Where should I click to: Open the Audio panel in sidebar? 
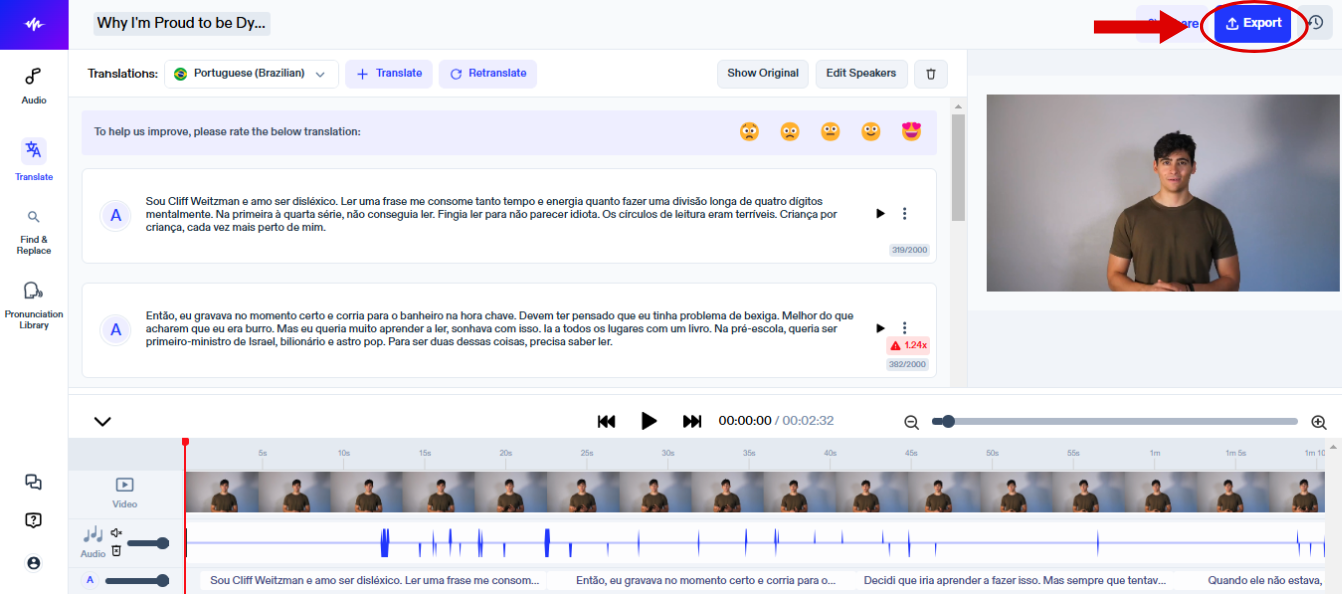pyautogui.click(x=33, y=85)
